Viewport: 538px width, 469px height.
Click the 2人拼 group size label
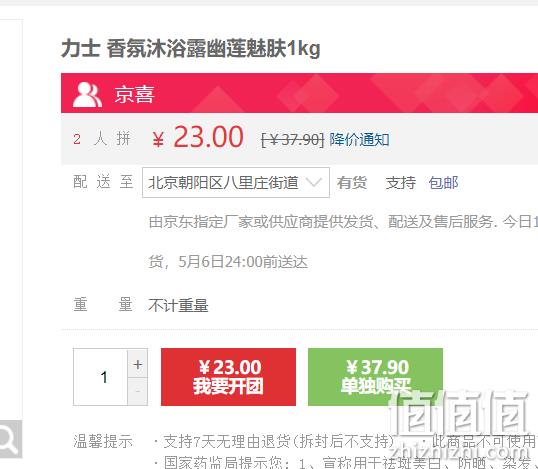point(102,139)
